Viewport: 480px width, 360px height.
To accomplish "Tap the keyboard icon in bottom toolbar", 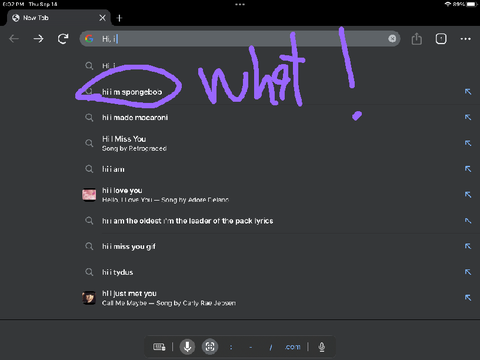I will point(159,347).
